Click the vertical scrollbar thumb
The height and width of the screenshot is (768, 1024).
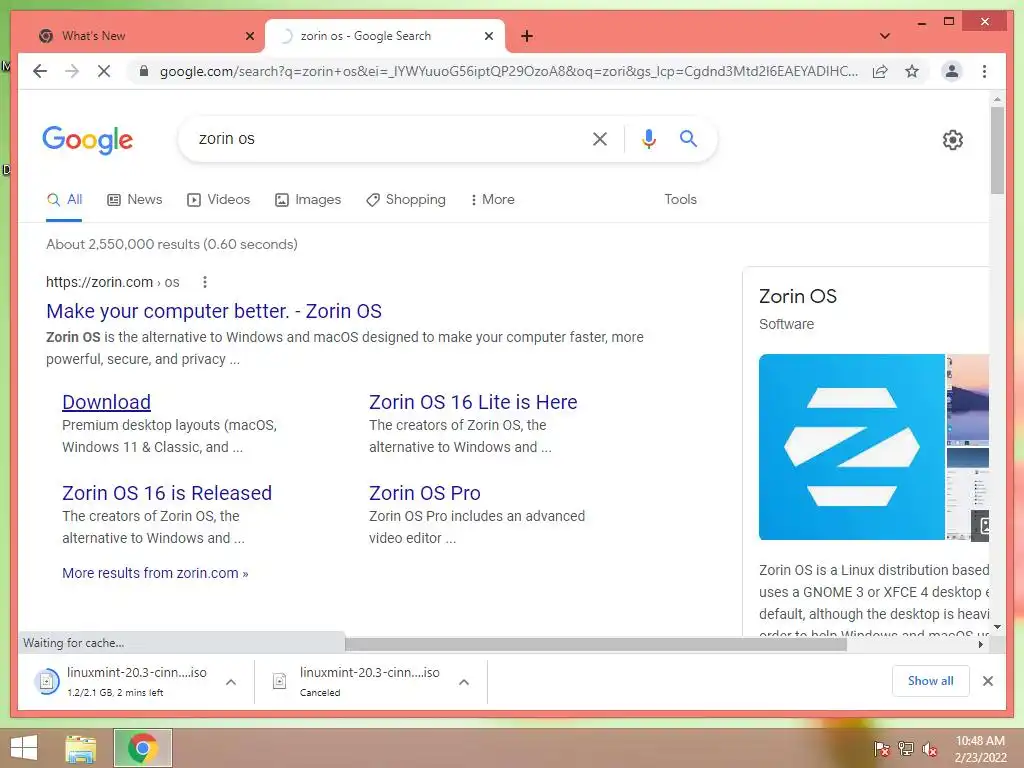[997, 150]
